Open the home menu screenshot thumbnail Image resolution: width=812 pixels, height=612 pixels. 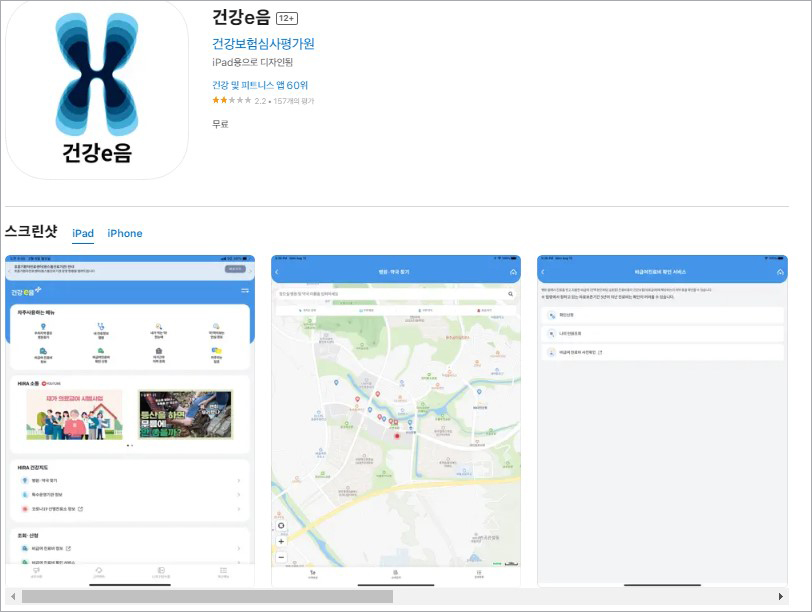pos(130,420)
